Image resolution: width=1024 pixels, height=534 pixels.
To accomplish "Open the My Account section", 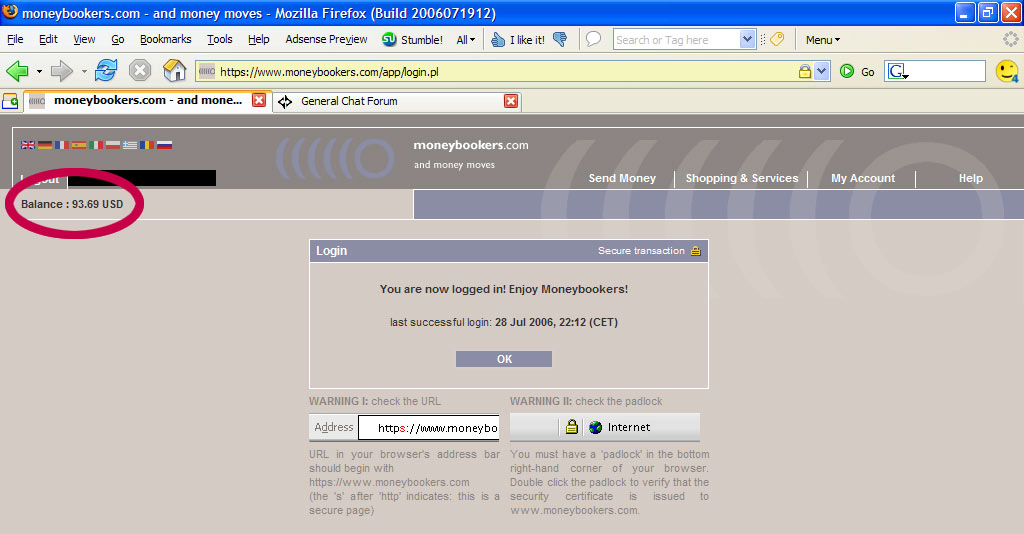I will pyautogui.click(x=863, y=178).
